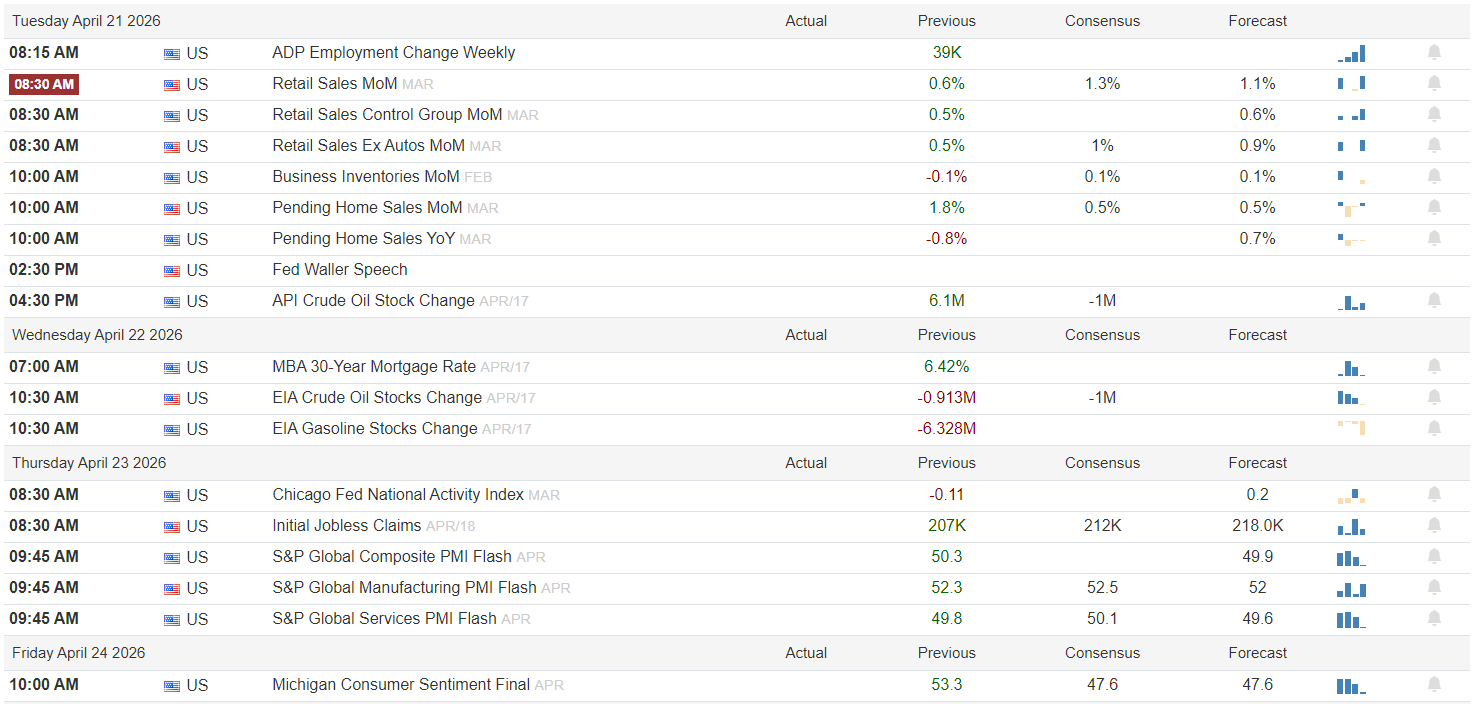The height and width of the screenshot is (704, 1481).
Task: Set alert bell for Retail Sales MoM
Action: tap(1434, 83)
